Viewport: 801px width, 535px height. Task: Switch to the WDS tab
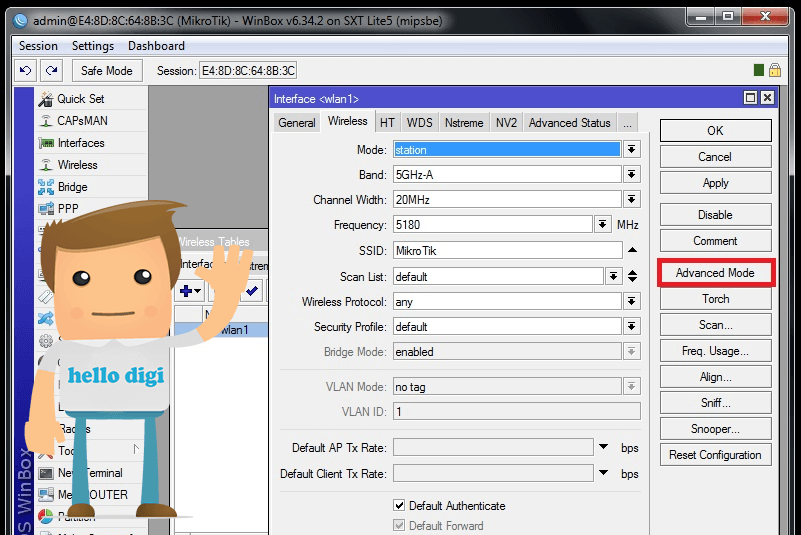pyautogui.click(x=419, y=123)
